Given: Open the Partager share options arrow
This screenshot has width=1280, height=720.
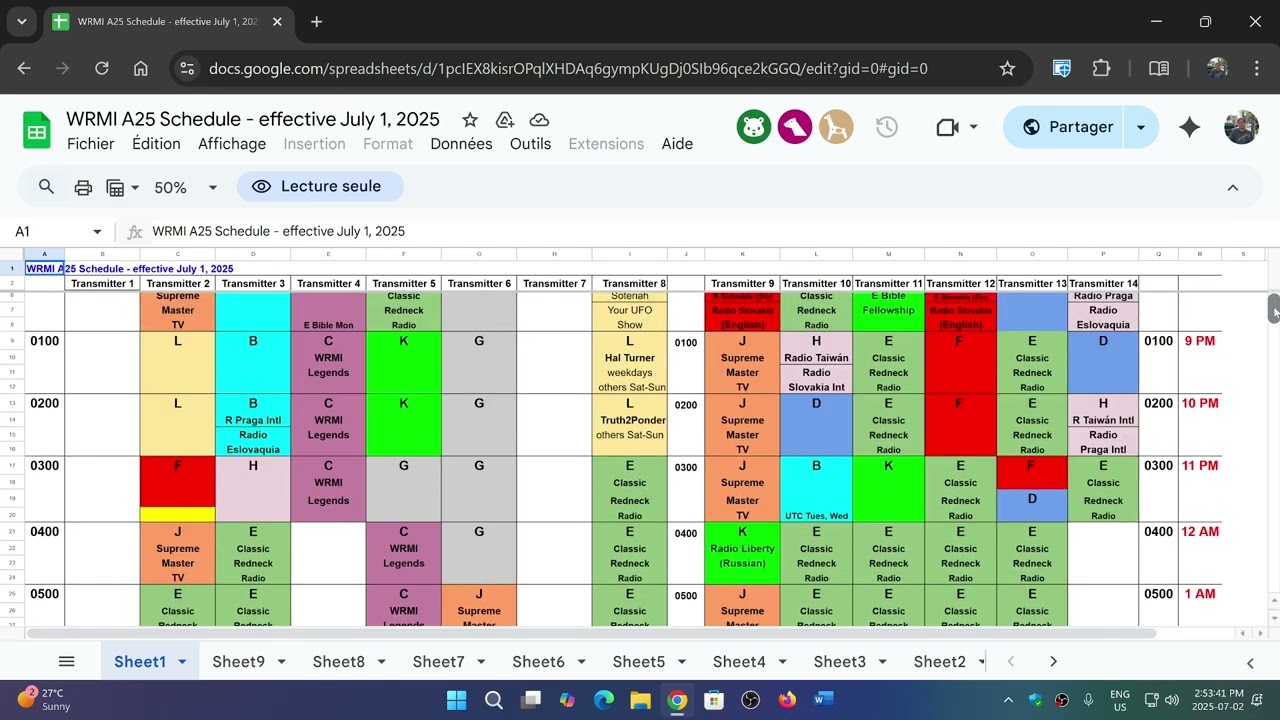Looking at the screenshot, I should (x=1141, y=127).
